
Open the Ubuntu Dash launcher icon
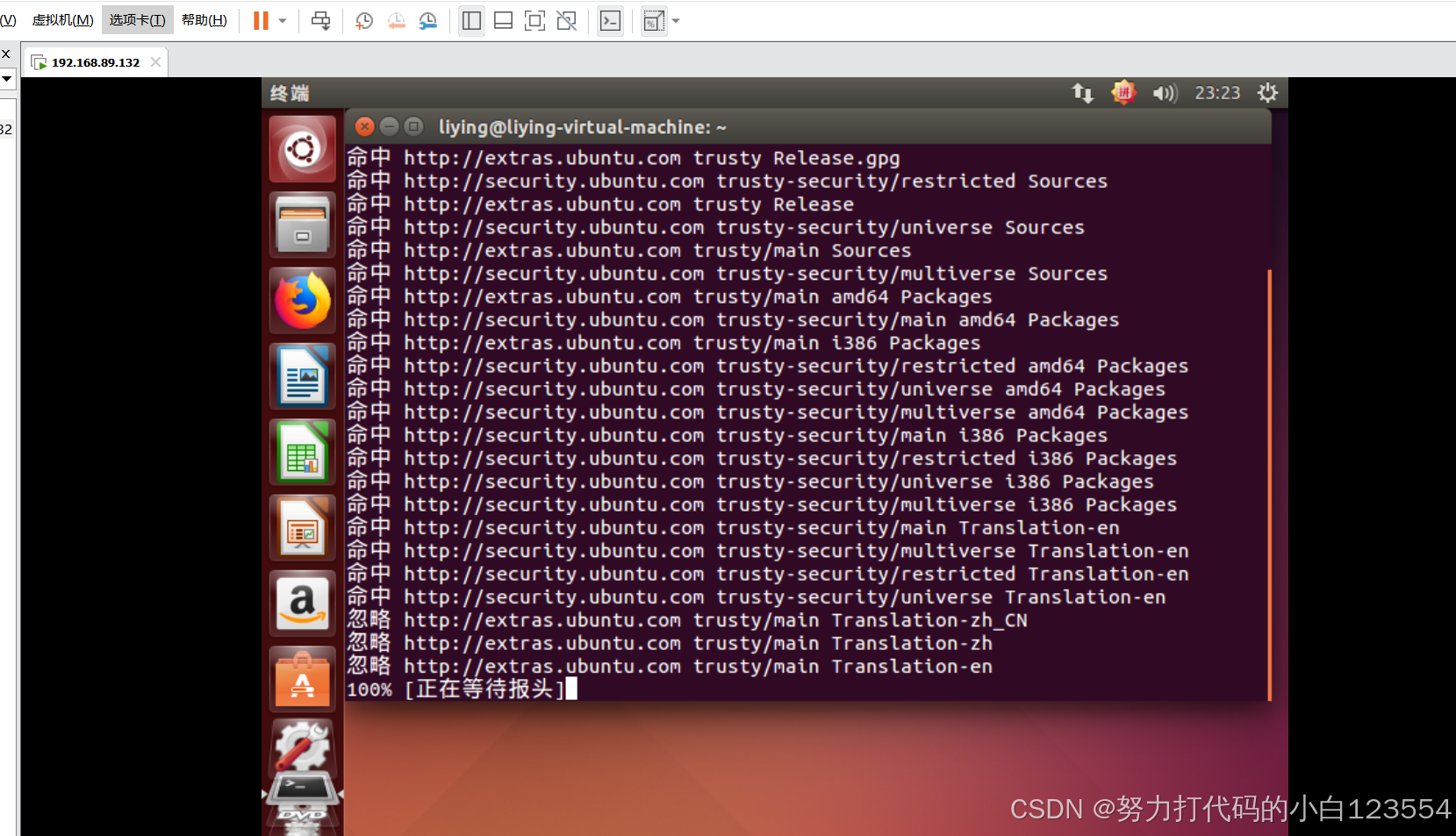pyautogui.click(x=303, y=149)
